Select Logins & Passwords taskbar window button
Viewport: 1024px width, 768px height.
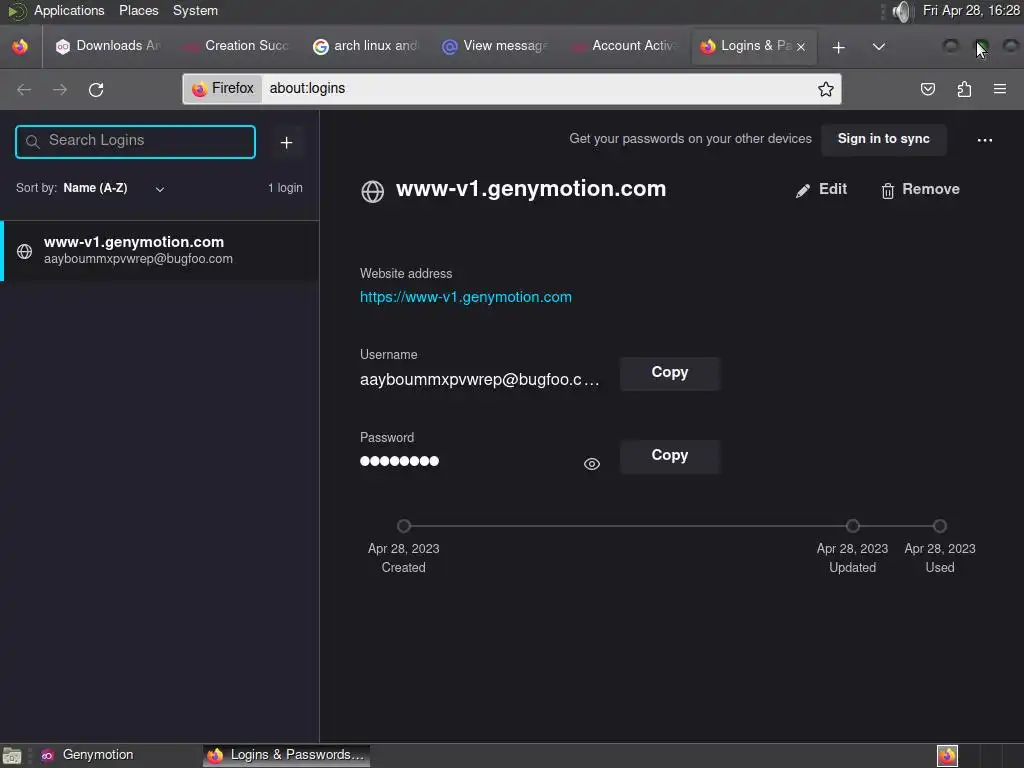(x=286, y=755)
